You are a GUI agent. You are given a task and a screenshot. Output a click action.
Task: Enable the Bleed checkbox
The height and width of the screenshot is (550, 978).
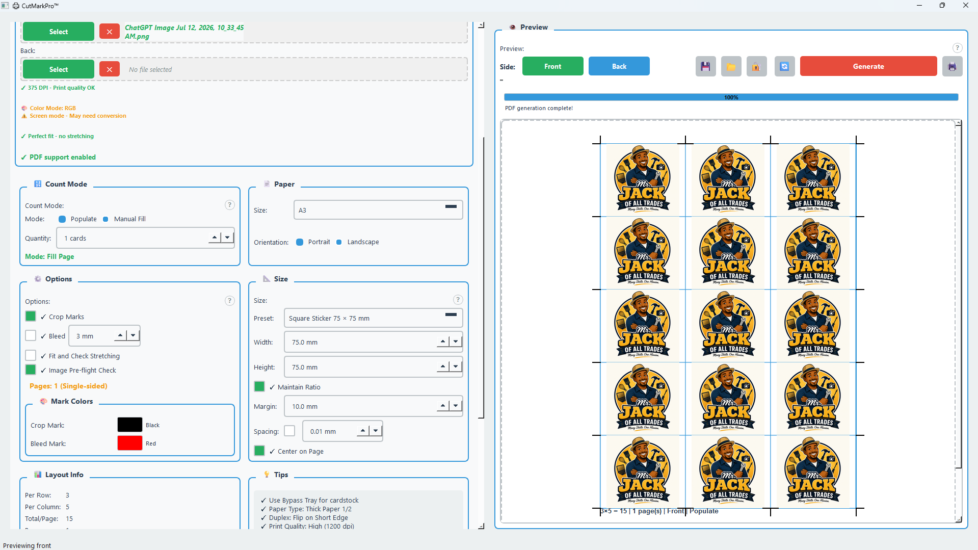coord(31,335)
